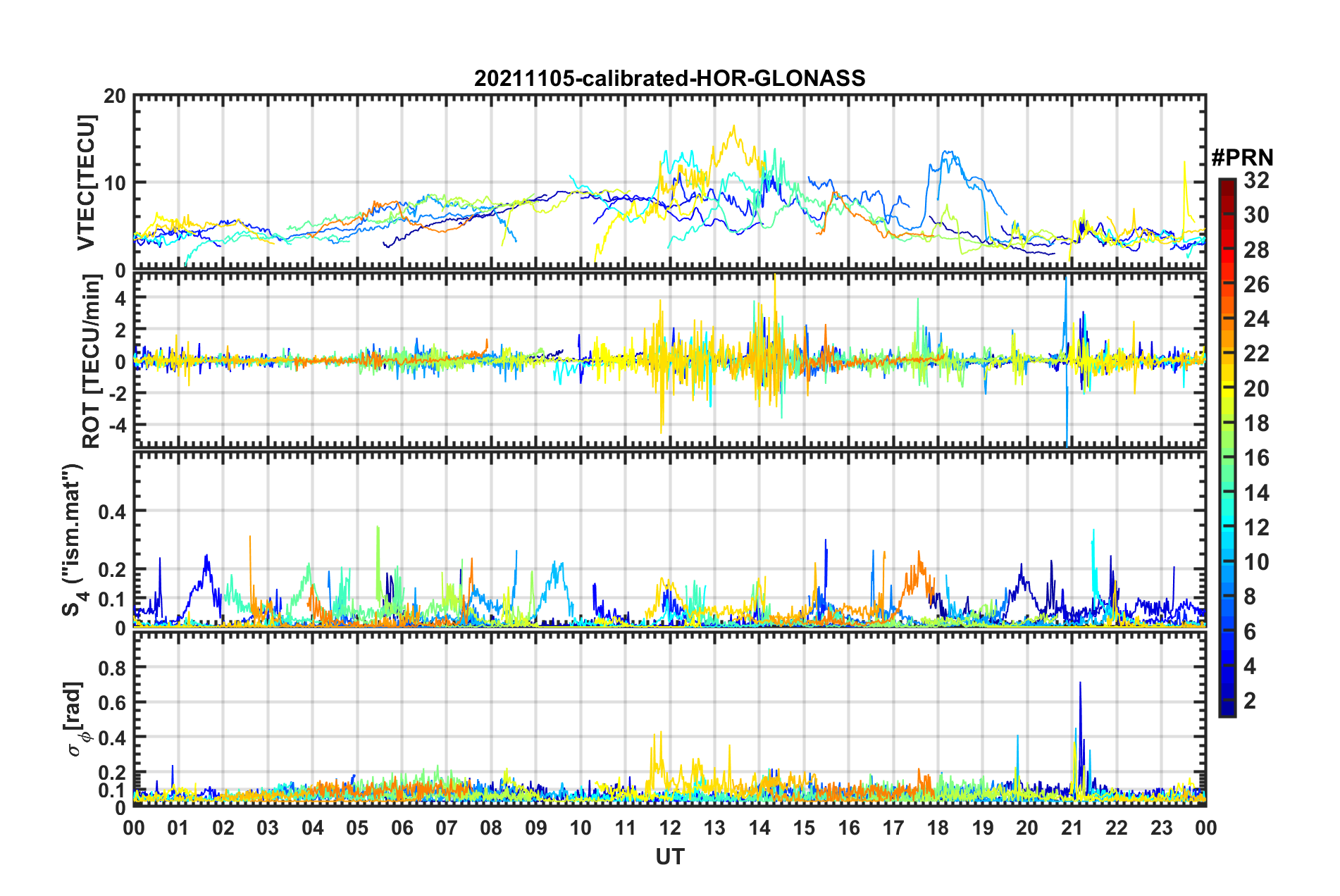Click the dark blue bottom of colorbar
The width and height of the screenshot is (1340, 896).
pyautogui.click(x=1227, y=709)
